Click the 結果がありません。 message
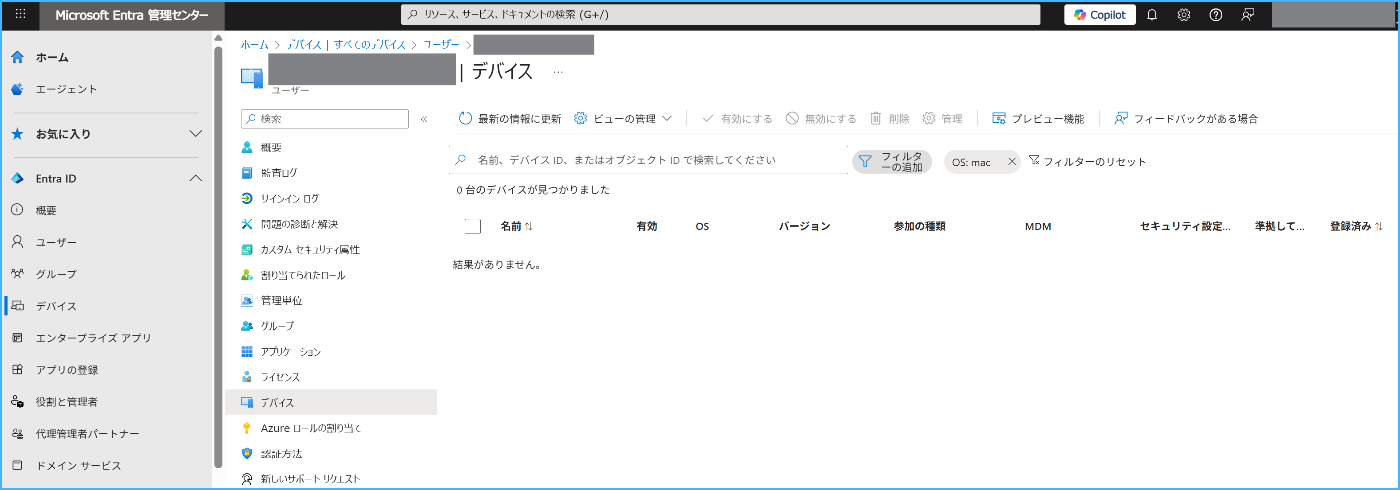Screen dimensions: 1400x490 coord(497,265)
